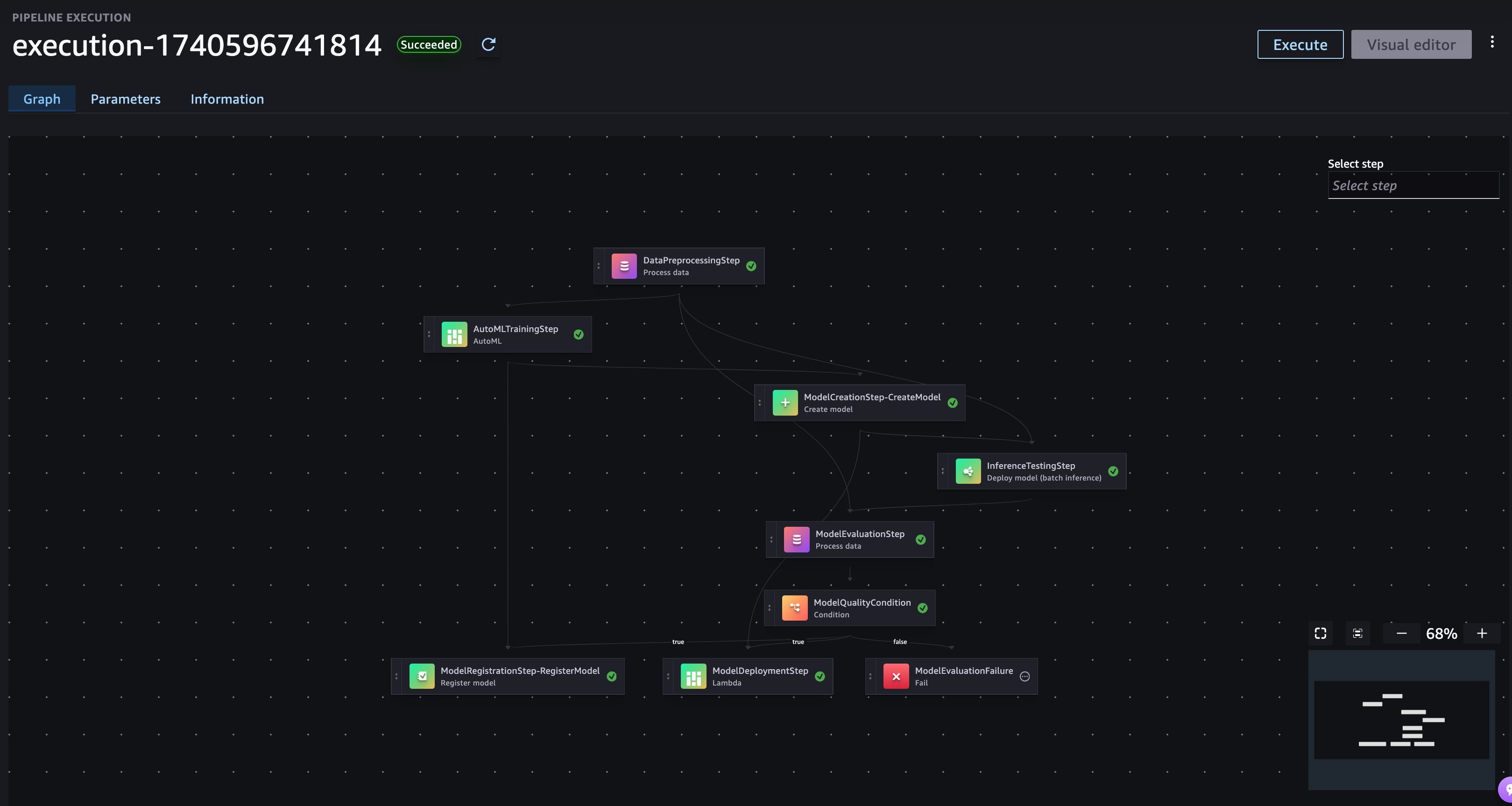This screenshot has width=1512, height=806.
Task: Click the Execute button
Action: pos(1300,45)
